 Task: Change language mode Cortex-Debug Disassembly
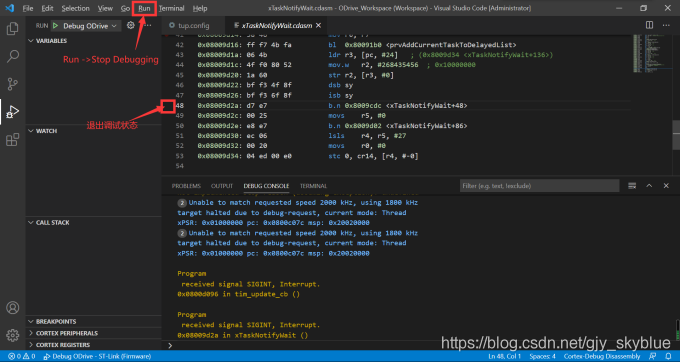pyautogui.click(x=602, y=356)
